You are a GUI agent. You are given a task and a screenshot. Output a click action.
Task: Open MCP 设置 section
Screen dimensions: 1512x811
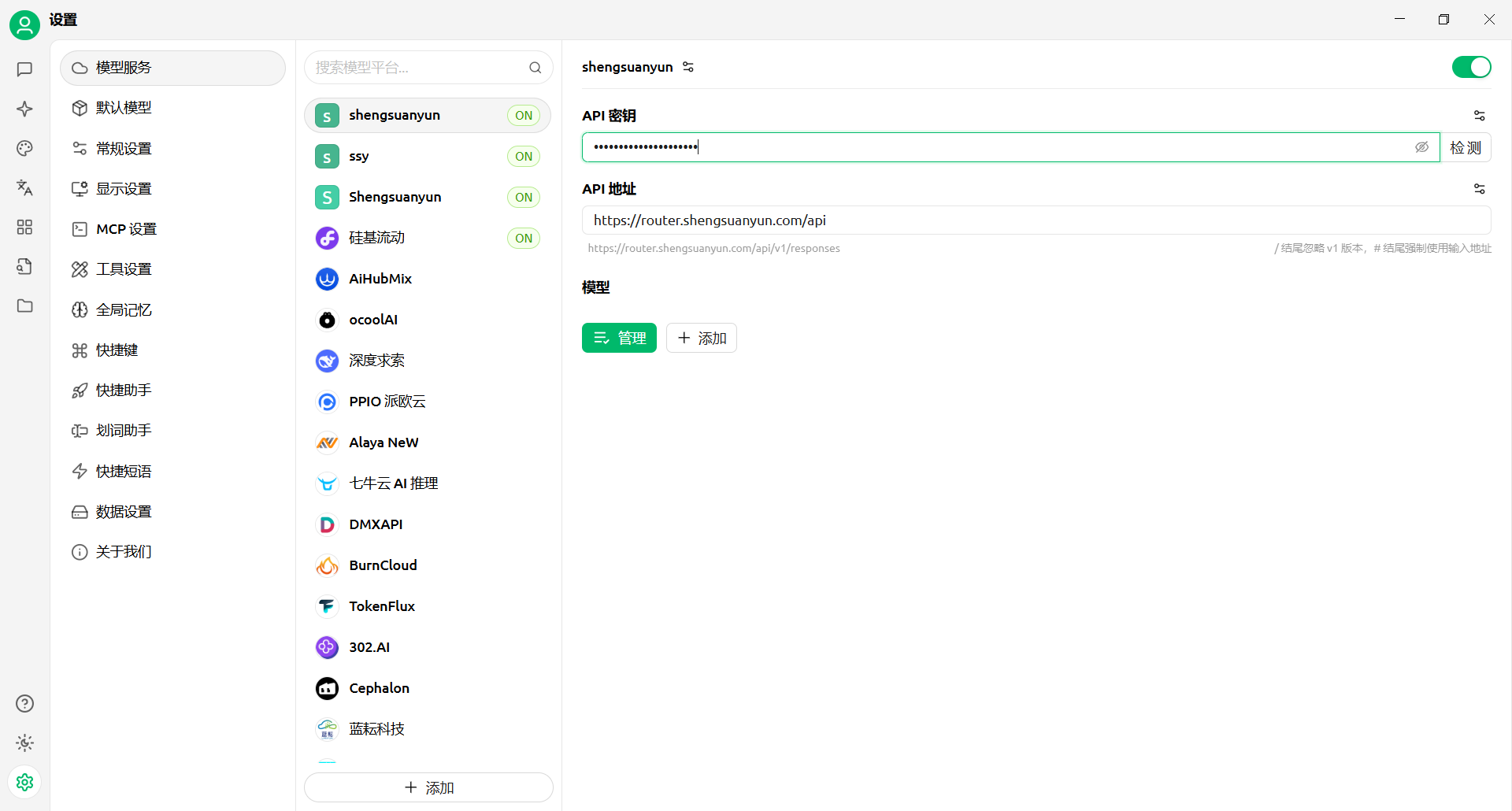pyautogui.click(x=172, y=229)
